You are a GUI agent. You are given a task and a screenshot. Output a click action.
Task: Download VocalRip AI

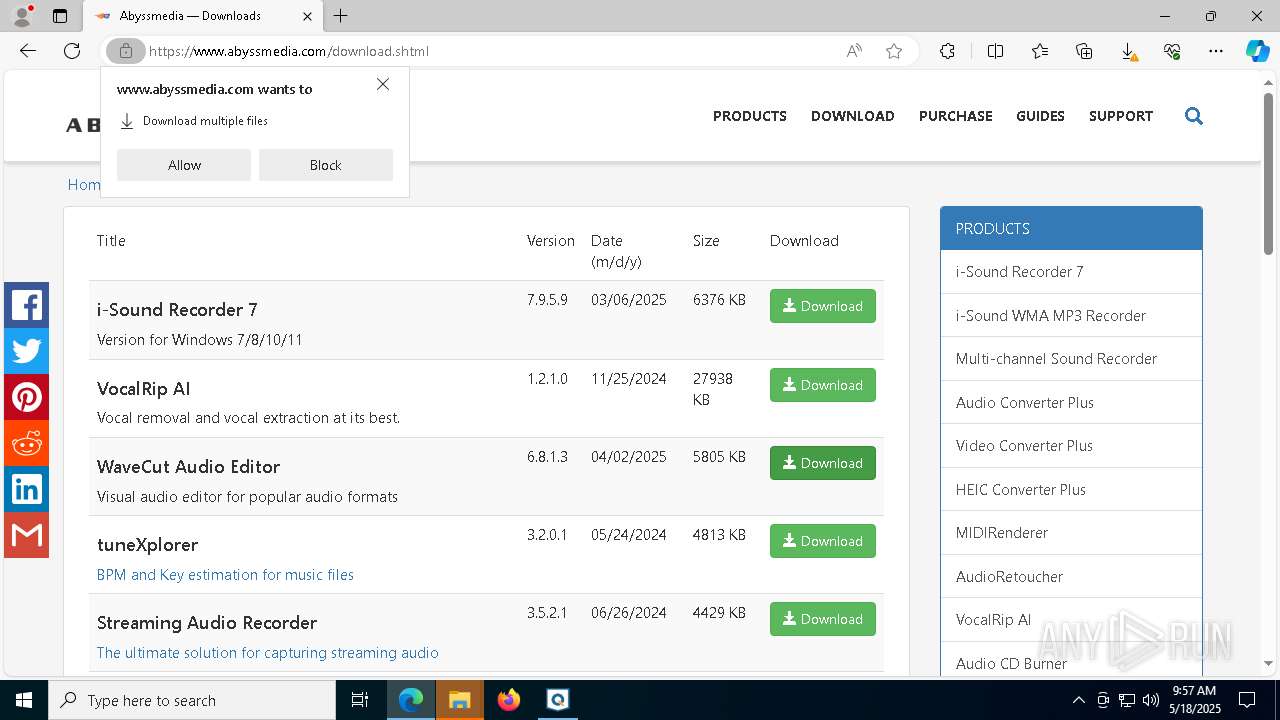823,385
